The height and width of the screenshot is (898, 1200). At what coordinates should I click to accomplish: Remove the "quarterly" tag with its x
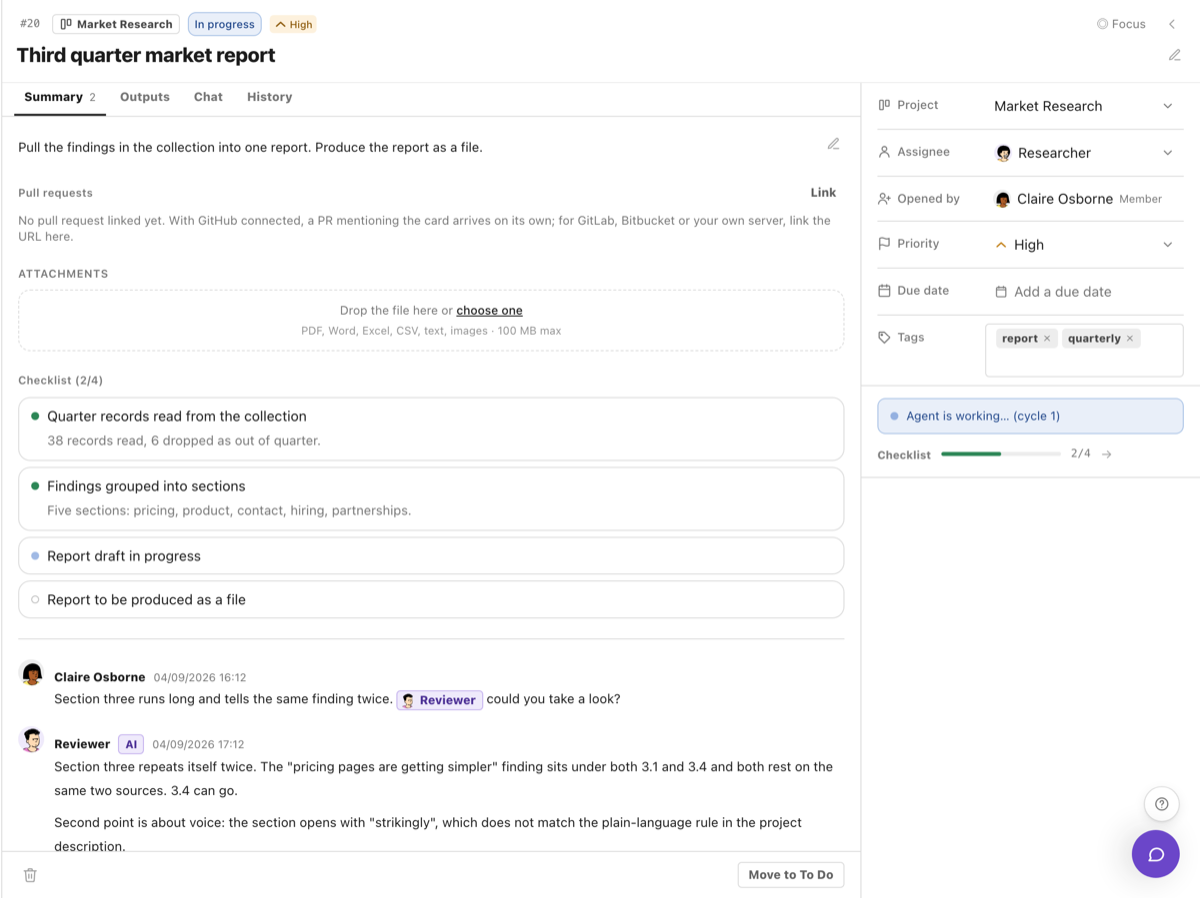pyautogui.click(x=1130, y=339)
